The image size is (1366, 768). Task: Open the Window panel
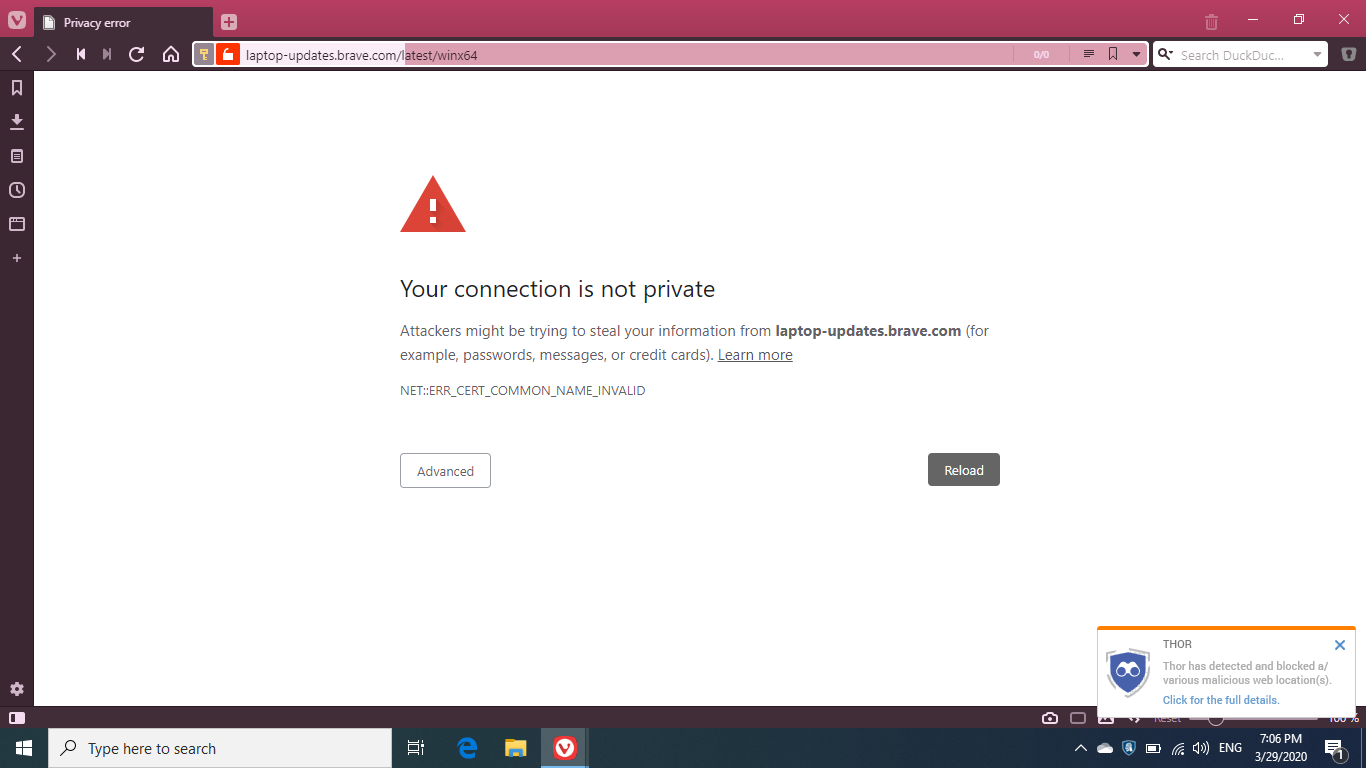[x=17, y=224]
